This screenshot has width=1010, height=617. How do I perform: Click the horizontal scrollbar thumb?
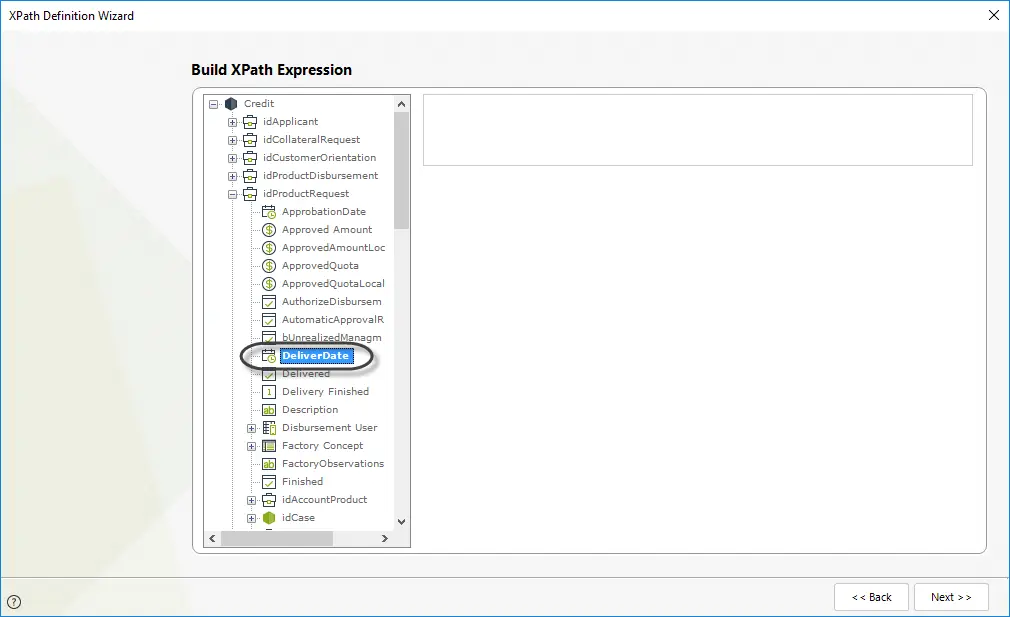pyautogui.click(x=277, y=538)
